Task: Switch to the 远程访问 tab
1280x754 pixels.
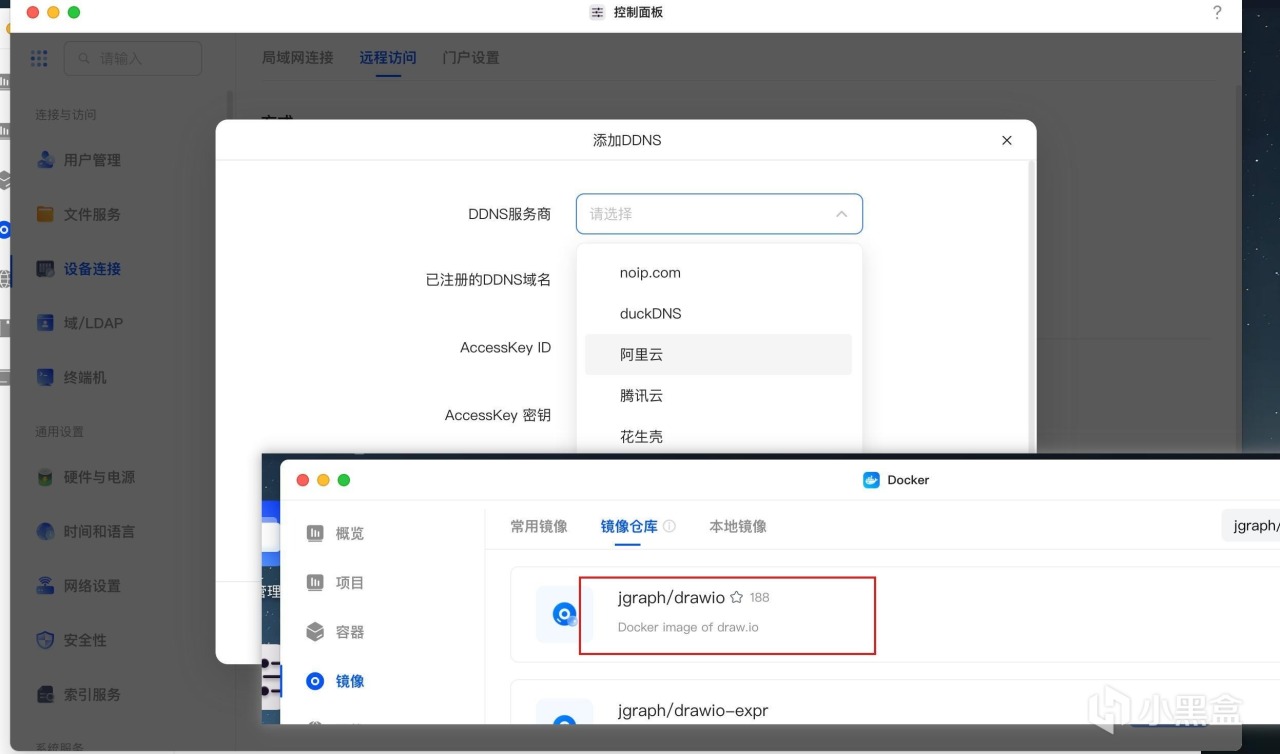Action: click(388, 58)
